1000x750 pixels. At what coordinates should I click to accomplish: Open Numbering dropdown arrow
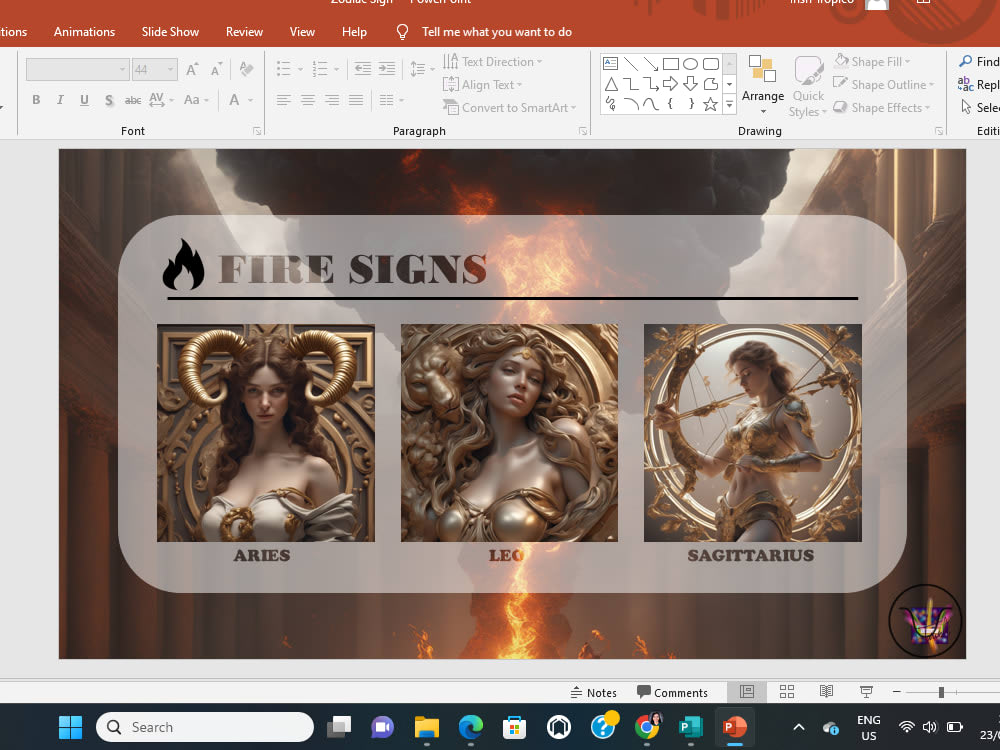click(x=336, y=70)
